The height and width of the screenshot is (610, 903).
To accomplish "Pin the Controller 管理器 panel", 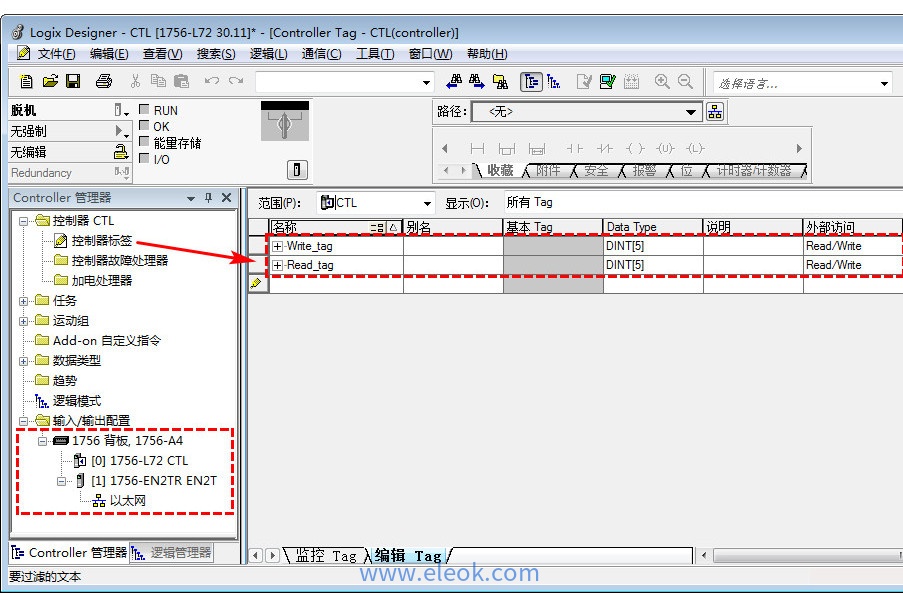I will [x=209, y=198].
